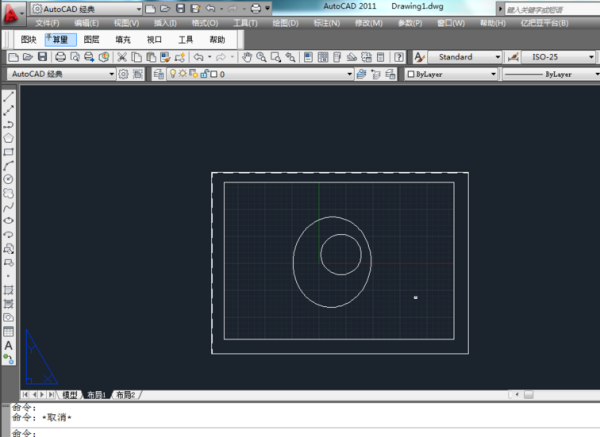Image resolution: width=600 pixels, height=437 pixels.
Task: Click the Layer Previous icon
Action: pyautogui.click(x=376, y=74)
